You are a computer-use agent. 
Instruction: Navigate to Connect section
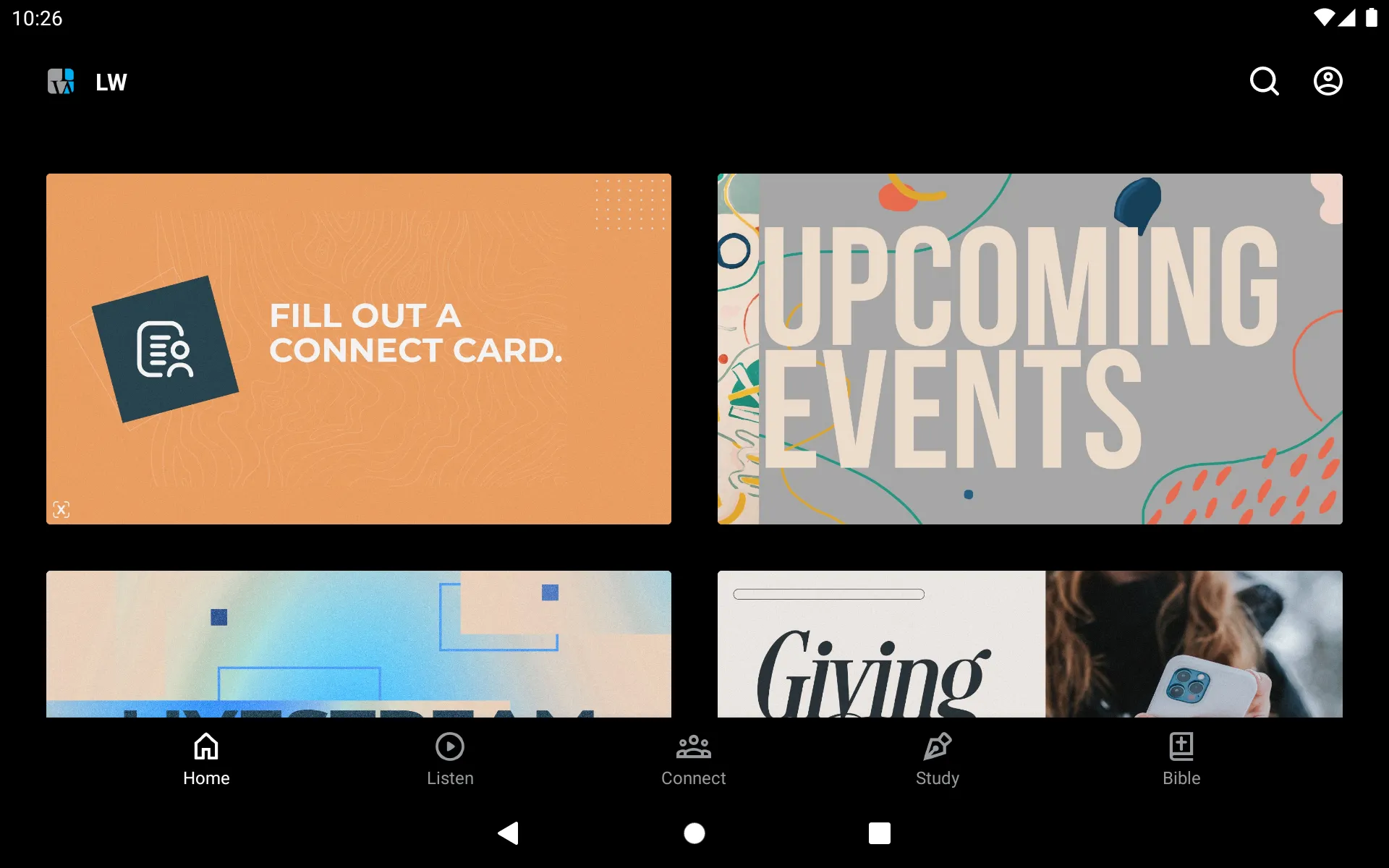(694, 759)
